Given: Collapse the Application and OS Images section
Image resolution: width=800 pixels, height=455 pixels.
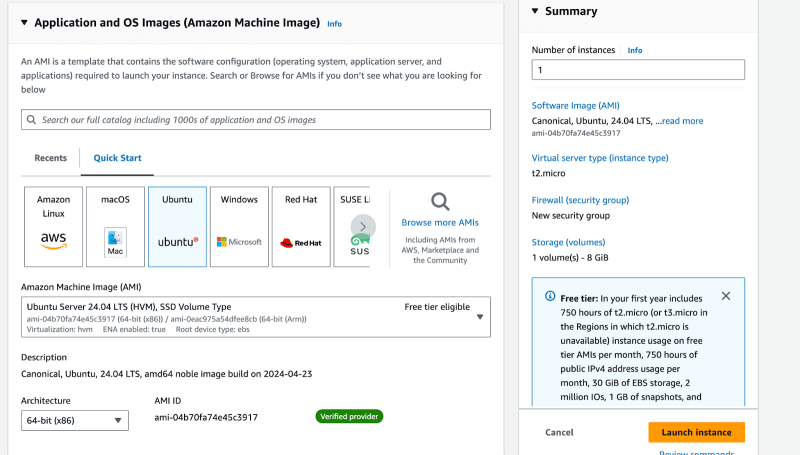Looking at the screenshot, I should point(24,22).
